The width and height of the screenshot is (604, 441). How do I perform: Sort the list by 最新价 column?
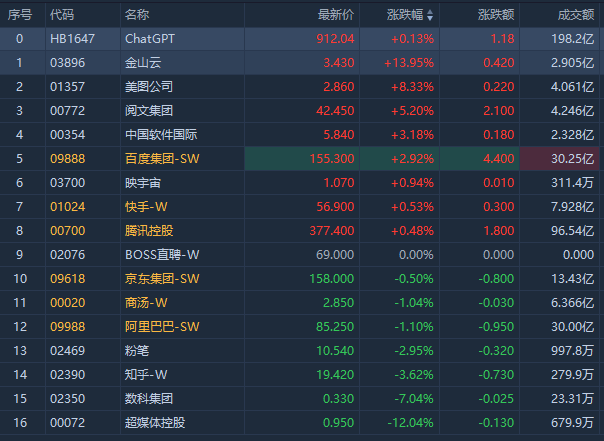point(336,15)
